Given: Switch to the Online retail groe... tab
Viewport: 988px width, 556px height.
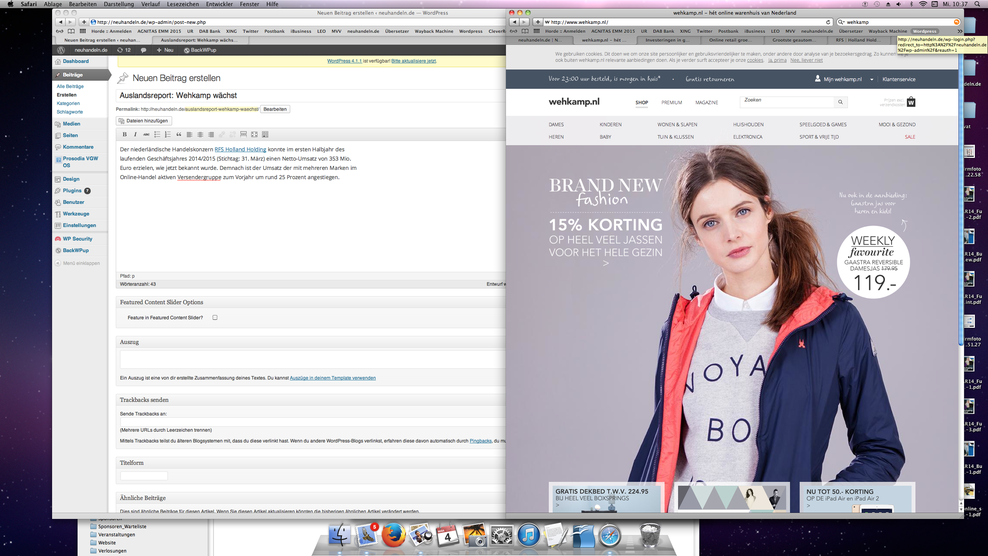Looking at the screenshot, I should 730,40.
